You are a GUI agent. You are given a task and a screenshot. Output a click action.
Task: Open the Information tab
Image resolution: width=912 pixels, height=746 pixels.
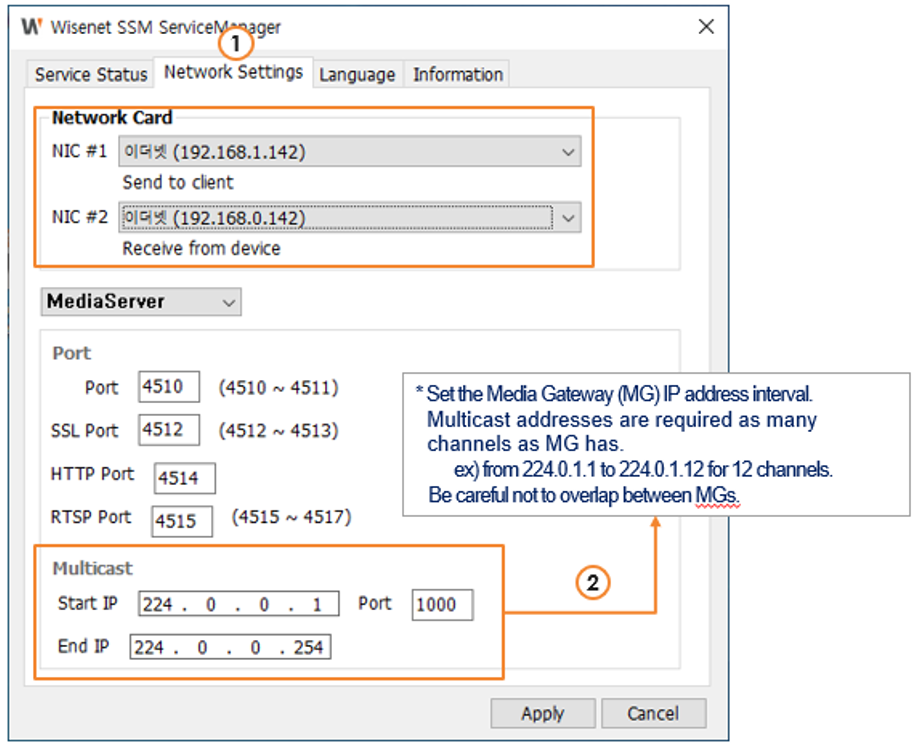click(x=458, y=75)
